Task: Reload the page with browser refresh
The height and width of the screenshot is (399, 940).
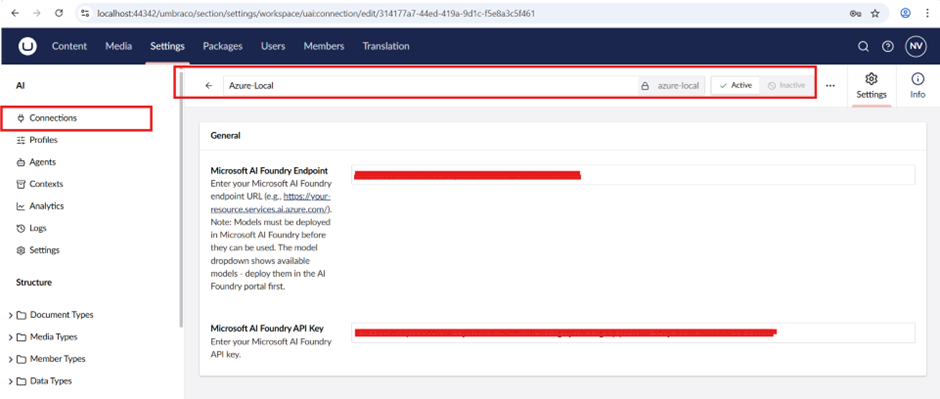Action: click(59, 13)
